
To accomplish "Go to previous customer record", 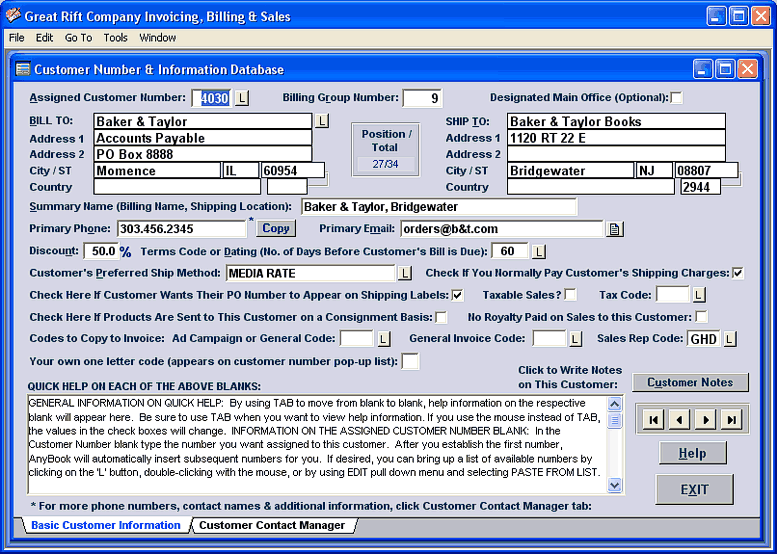I will coord(679,420).
